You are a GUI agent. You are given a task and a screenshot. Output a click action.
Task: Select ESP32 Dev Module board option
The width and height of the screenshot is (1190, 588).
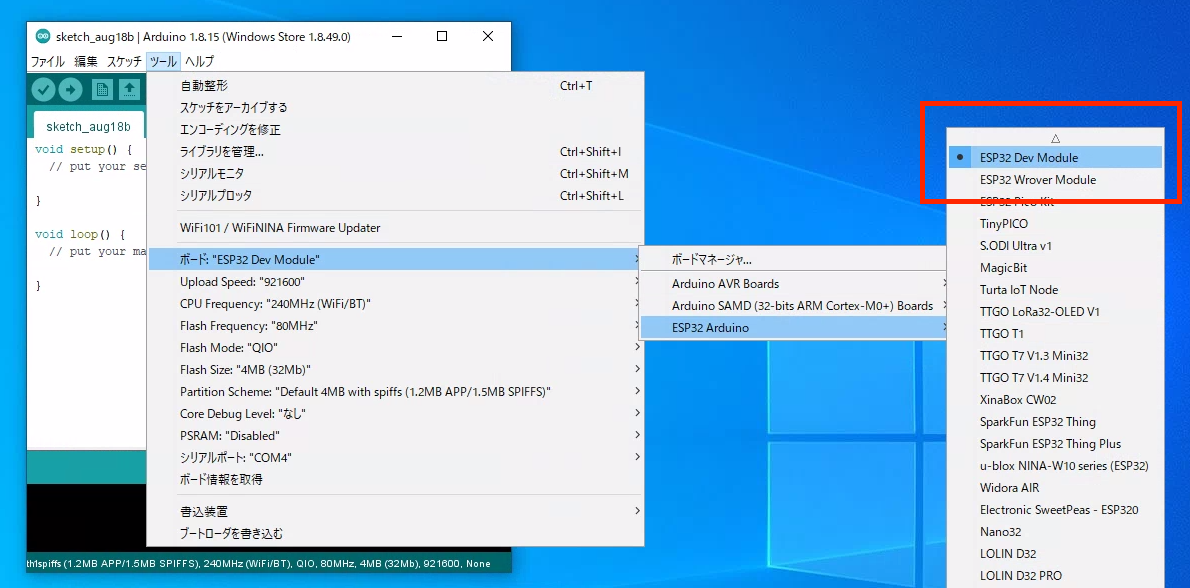tap(1055, 158)
